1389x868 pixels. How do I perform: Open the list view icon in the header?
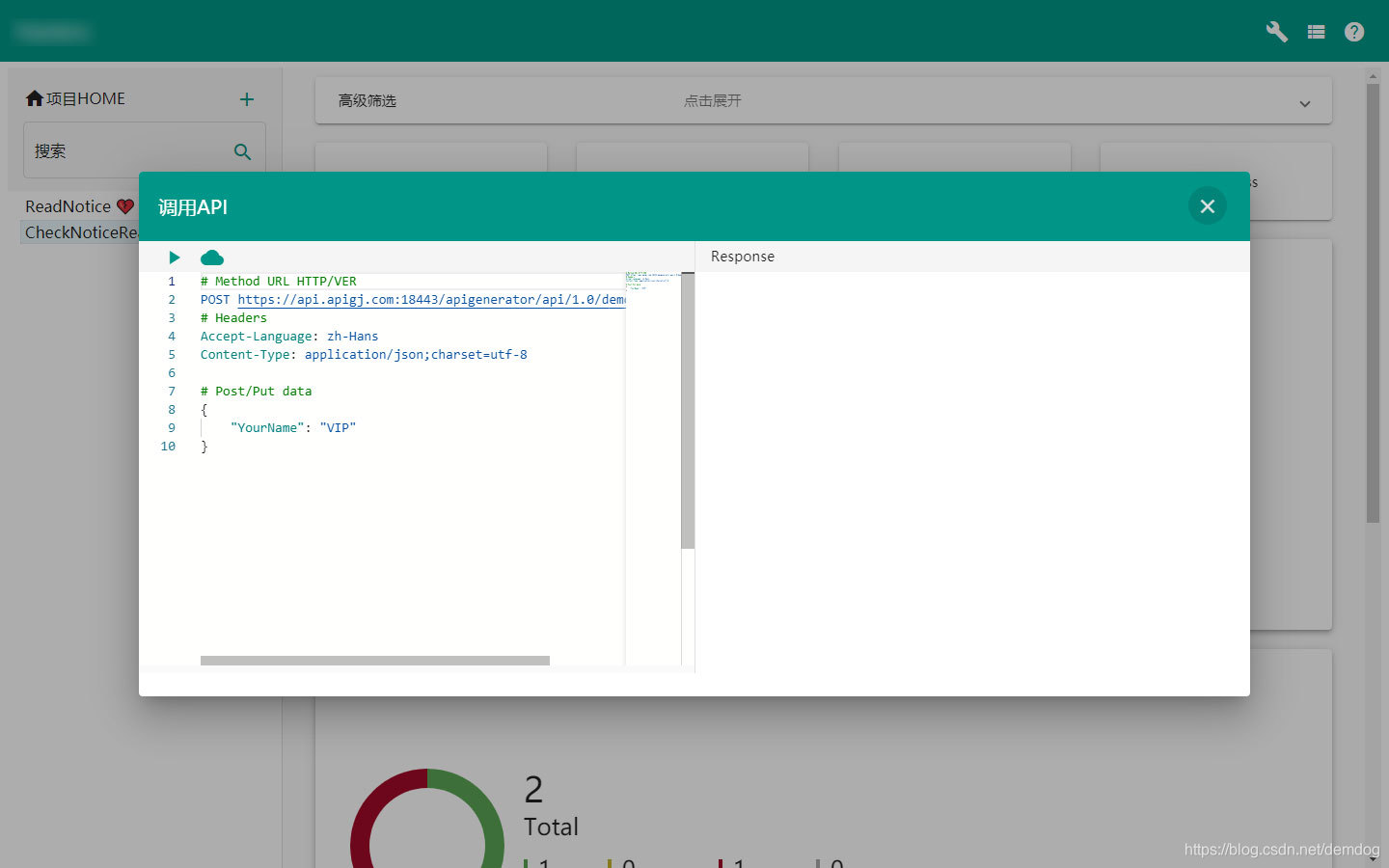click(1316, 32)
